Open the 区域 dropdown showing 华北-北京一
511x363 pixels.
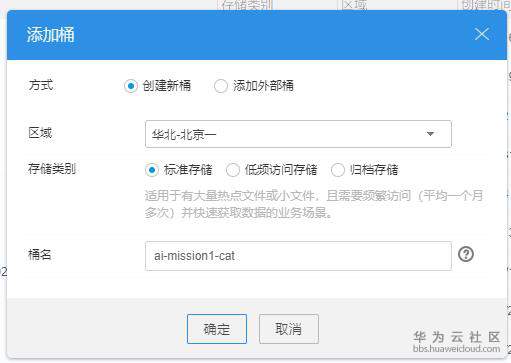coord(298,134)
